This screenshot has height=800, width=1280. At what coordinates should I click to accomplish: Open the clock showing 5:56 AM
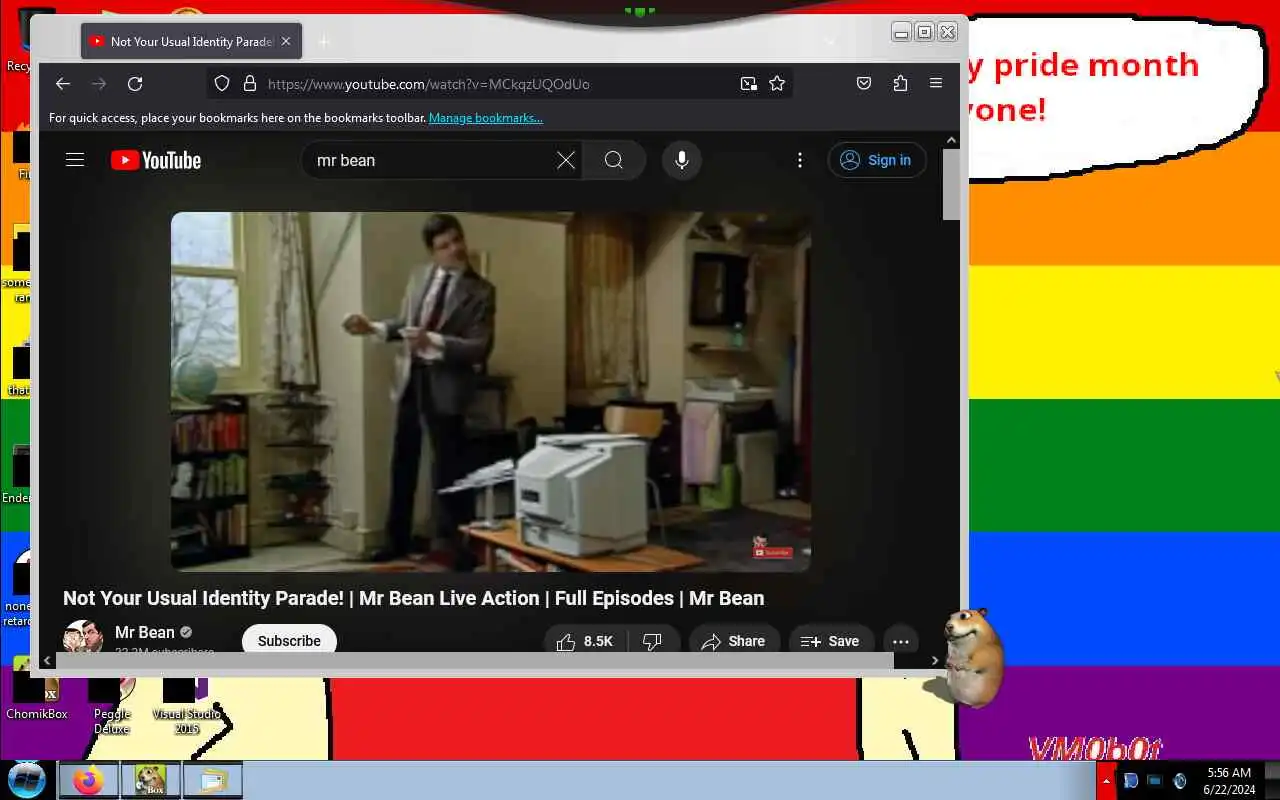[1229, 781]
